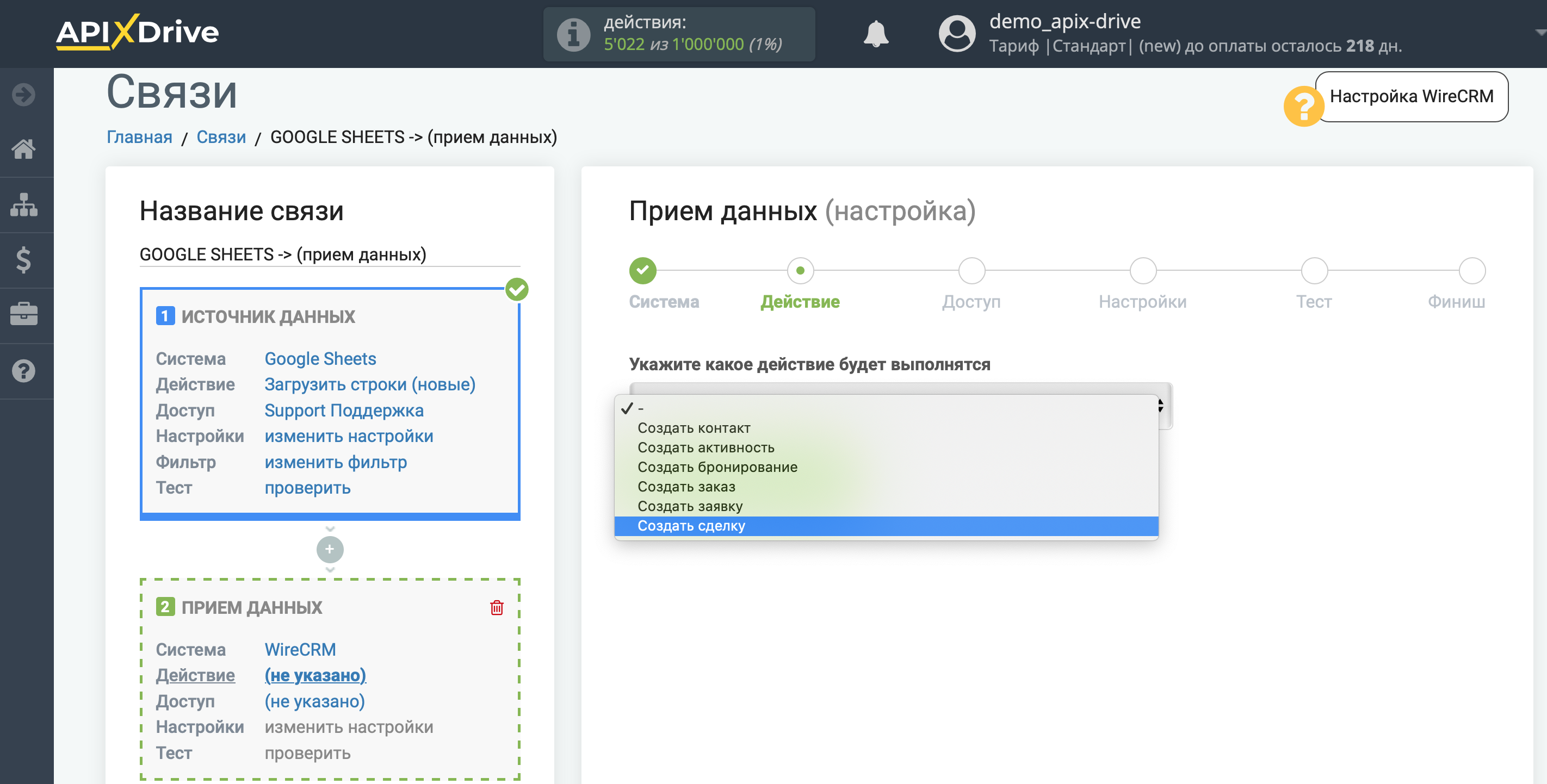Open 'Google Sheets' system link
The height and width of the screenshot is (784, 1547).
(320, 358)
